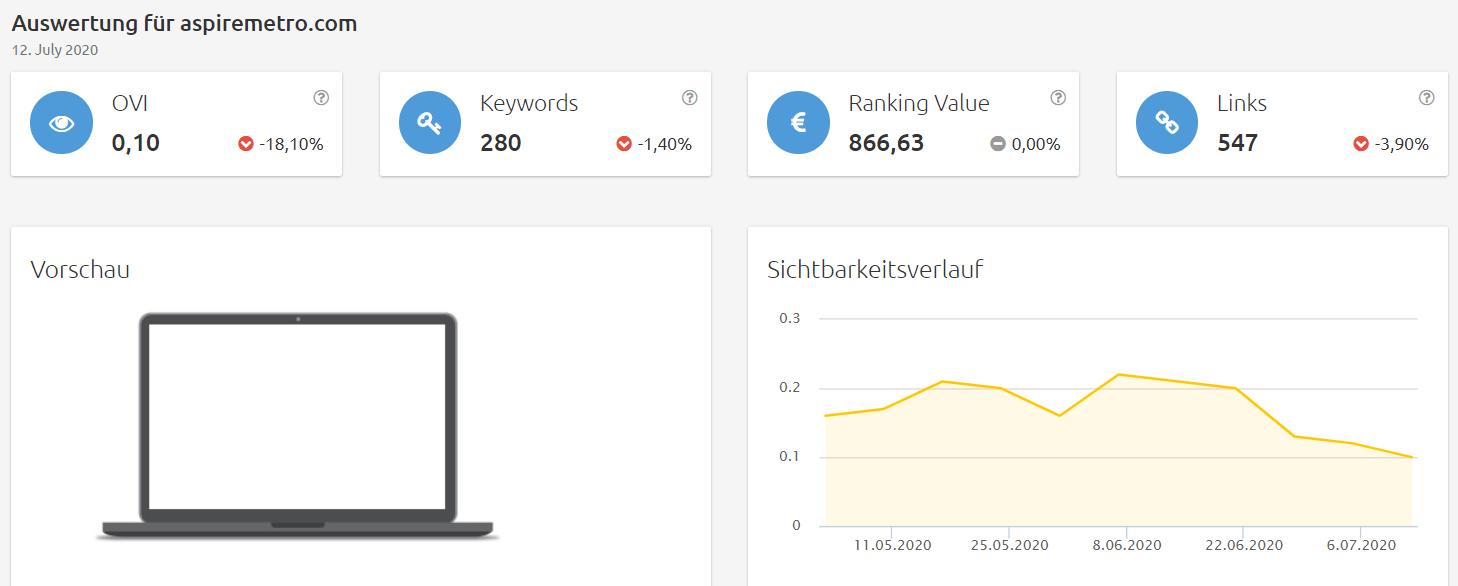1458x586 pixels.
Task: Select the laptop preview thumbnail
Action: pyautogui.click(x=298, y=427)
